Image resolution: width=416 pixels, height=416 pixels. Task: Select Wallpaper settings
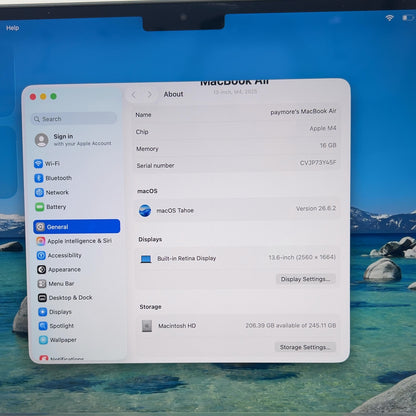click(x=58, y=340)
